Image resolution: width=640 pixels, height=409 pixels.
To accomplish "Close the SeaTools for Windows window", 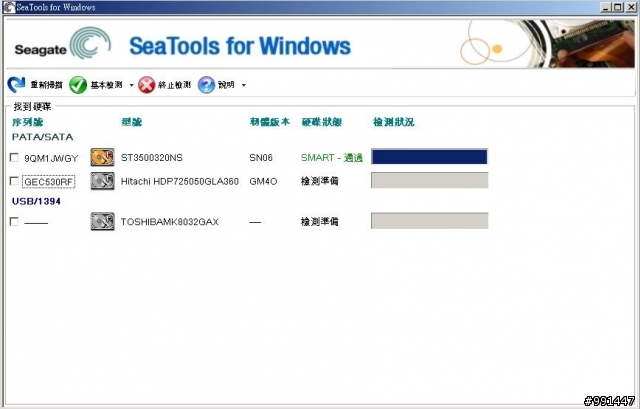I will [631, 7].
